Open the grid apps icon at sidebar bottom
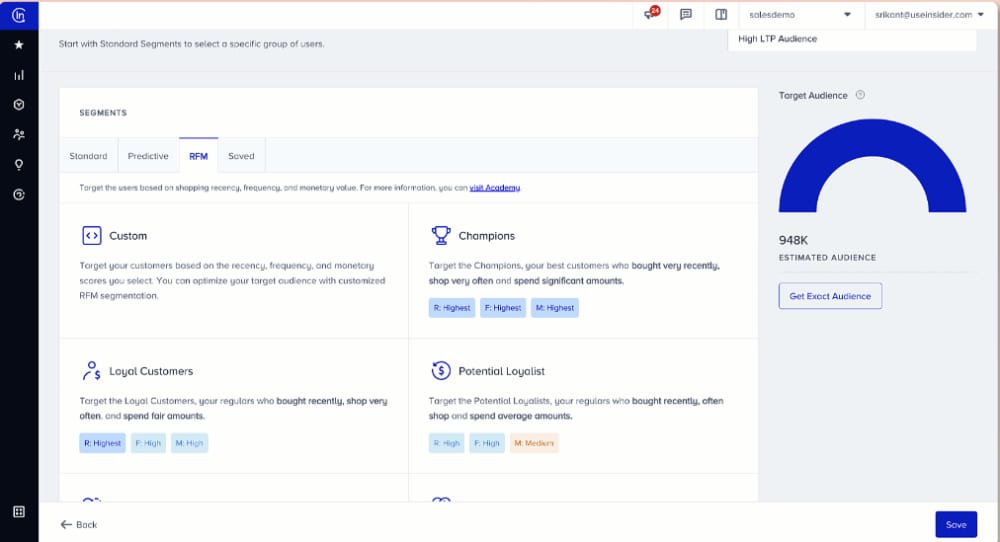 18,511
